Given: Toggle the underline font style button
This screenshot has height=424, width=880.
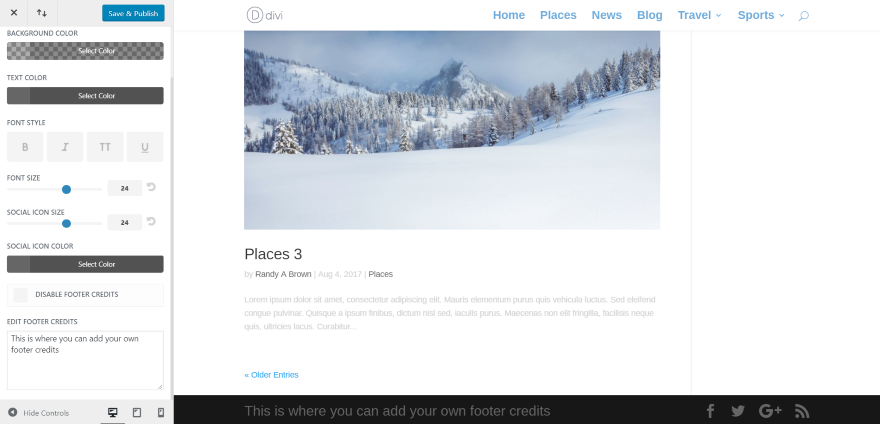Looking at the screenshot, I should (145, 147).
